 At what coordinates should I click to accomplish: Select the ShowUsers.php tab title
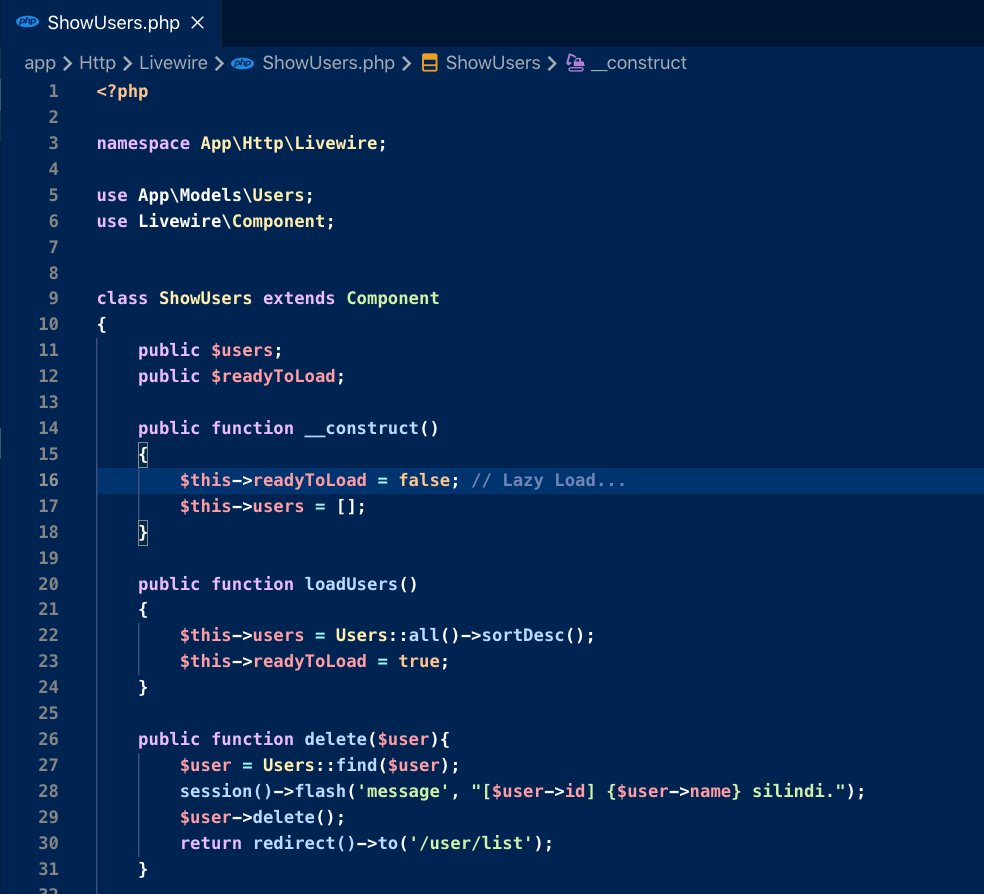point(114,23)
